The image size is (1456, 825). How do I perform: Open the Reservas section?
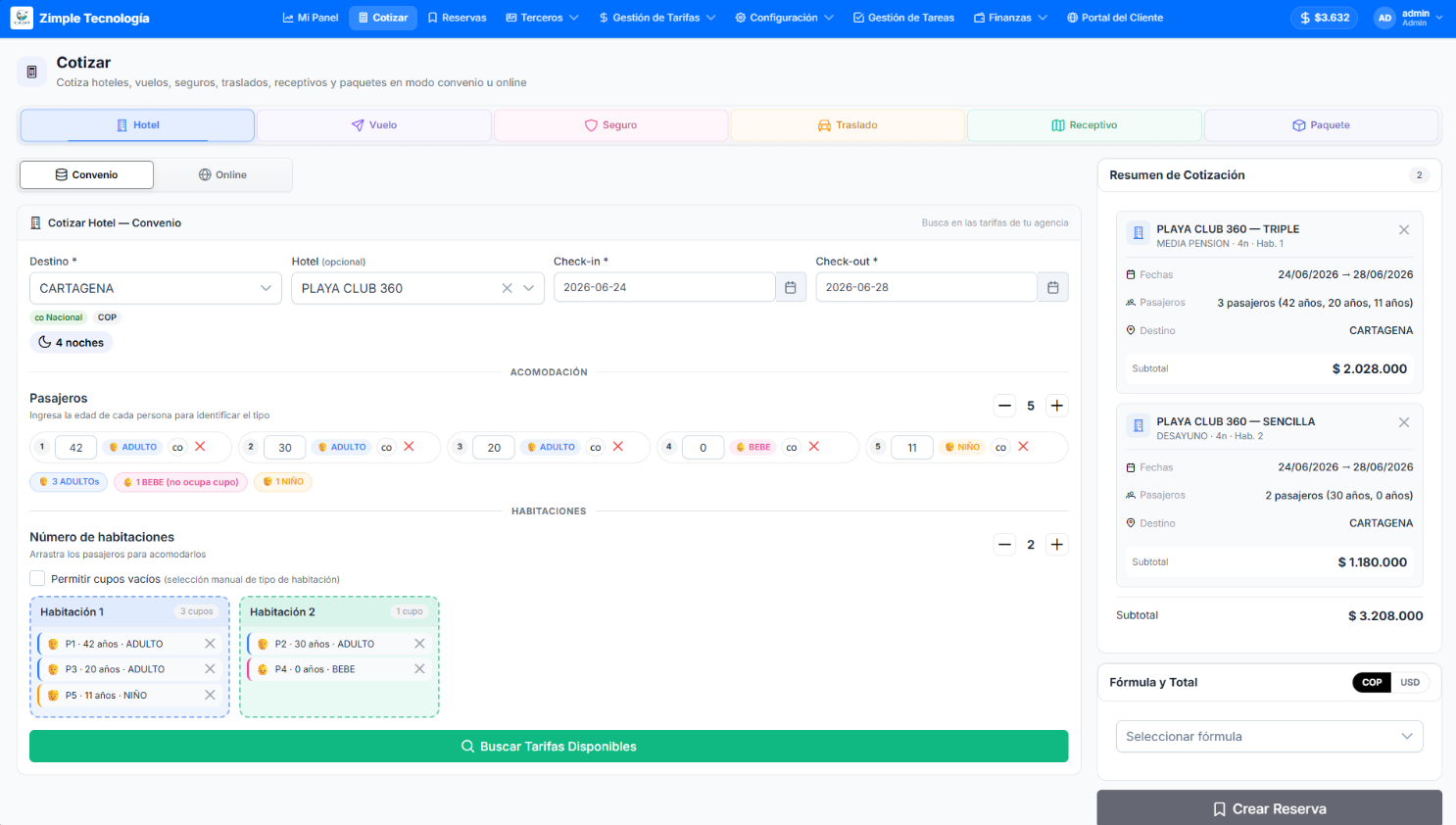point(457,18)
